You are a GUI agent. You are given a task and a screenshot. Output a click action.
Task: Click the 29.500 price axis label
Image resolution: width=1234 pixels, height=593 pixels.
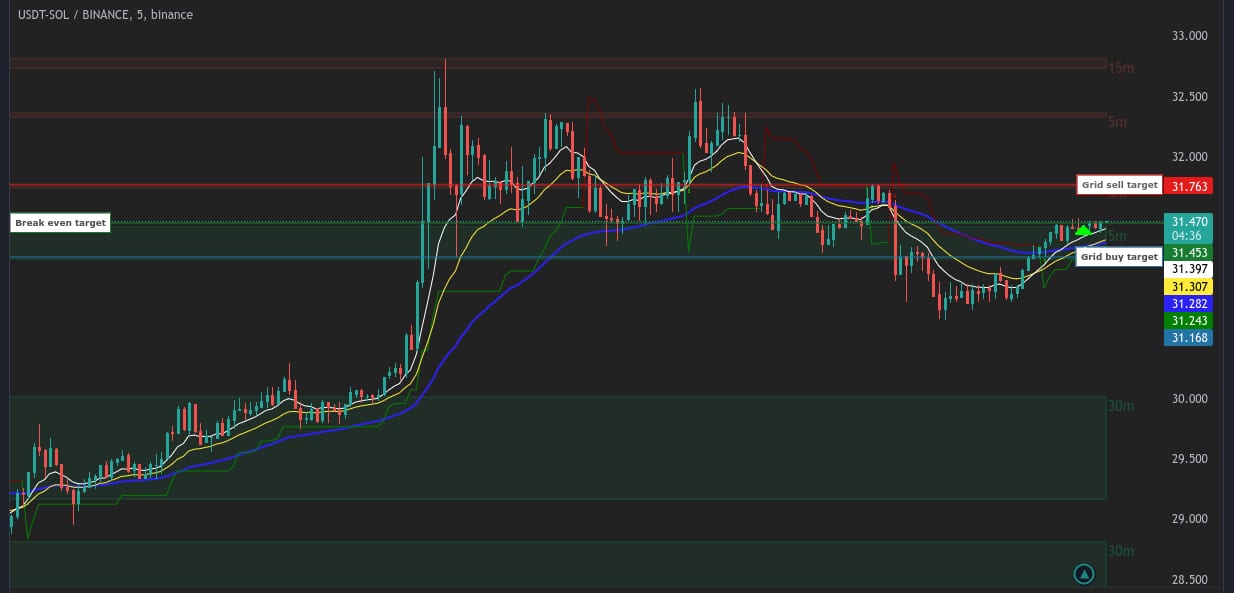(1189, 459)
